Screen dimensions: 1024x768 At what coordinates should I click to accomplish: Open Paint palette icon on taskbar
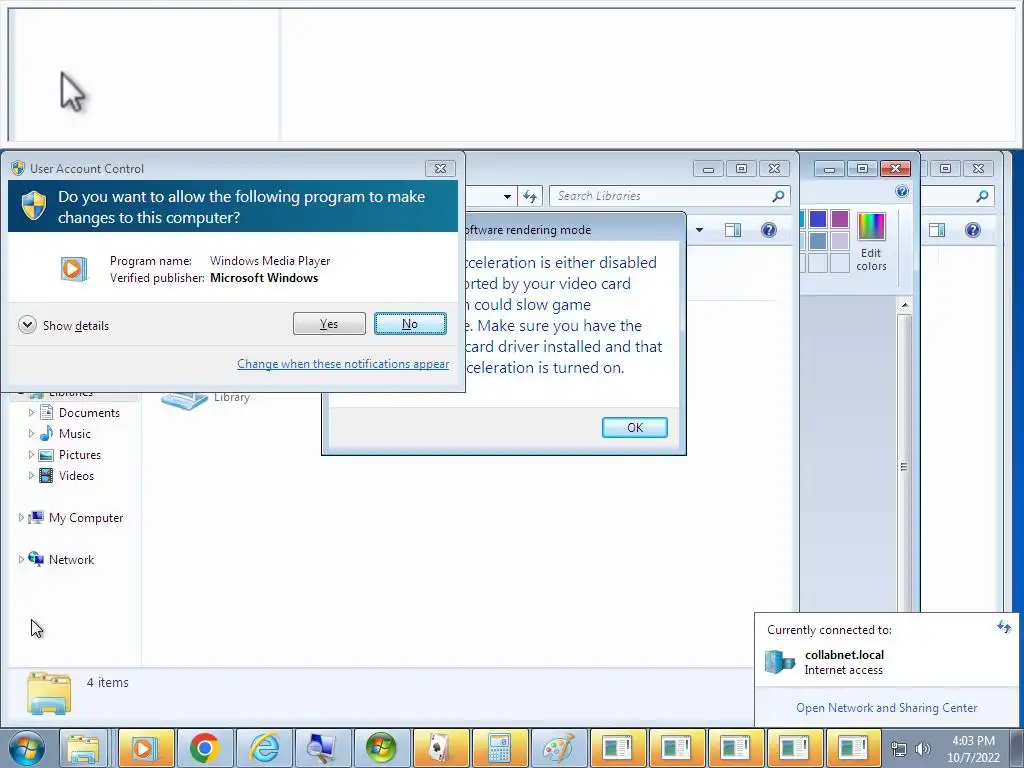tap(558, 748)
